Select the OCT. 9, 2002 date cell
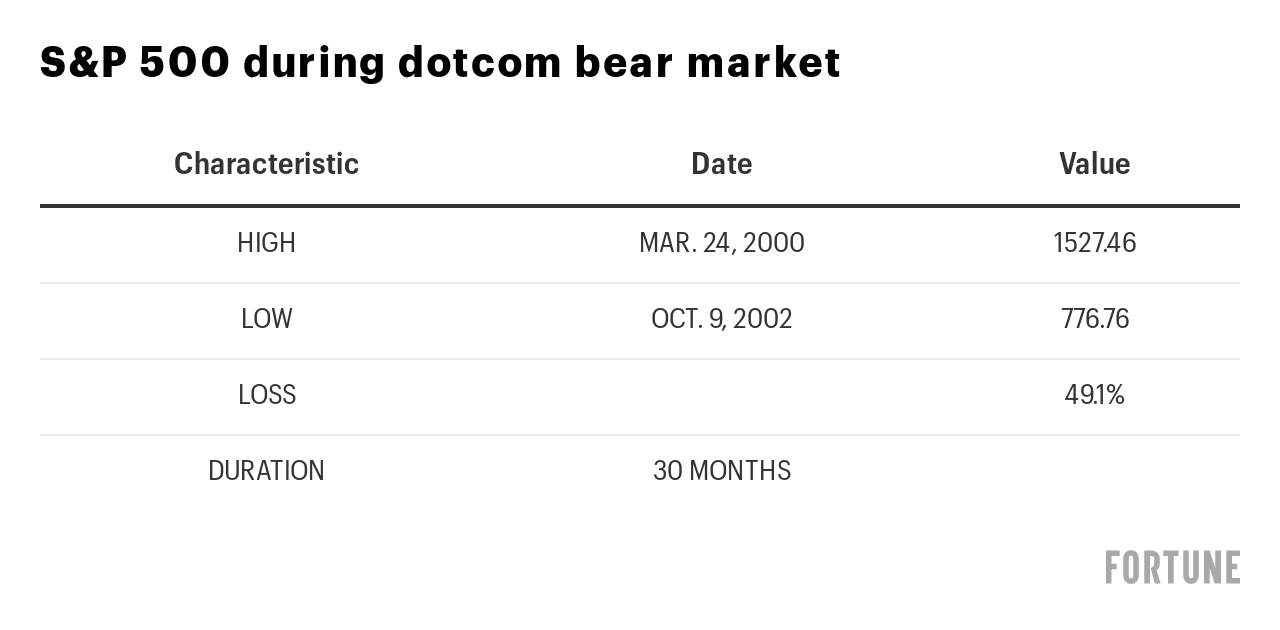The width and height of the screenshot is (1280, 630). click(721, 319)
